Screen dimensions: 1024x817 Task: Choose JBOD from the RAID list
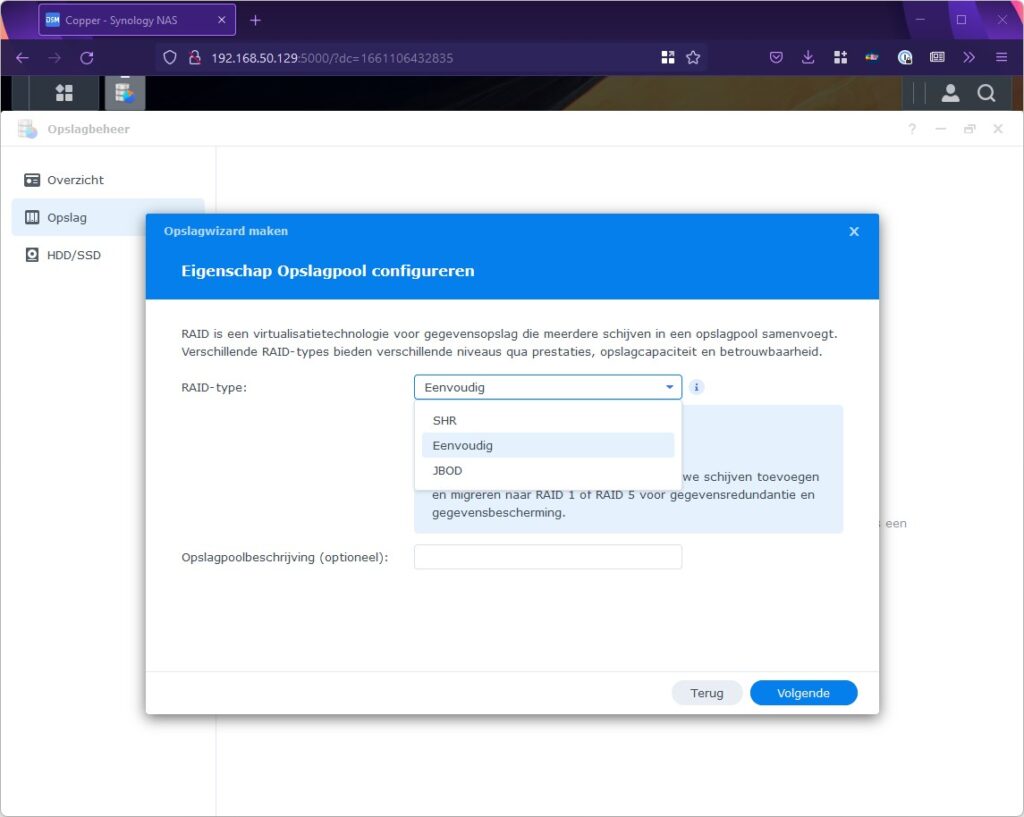pos(548,470)
